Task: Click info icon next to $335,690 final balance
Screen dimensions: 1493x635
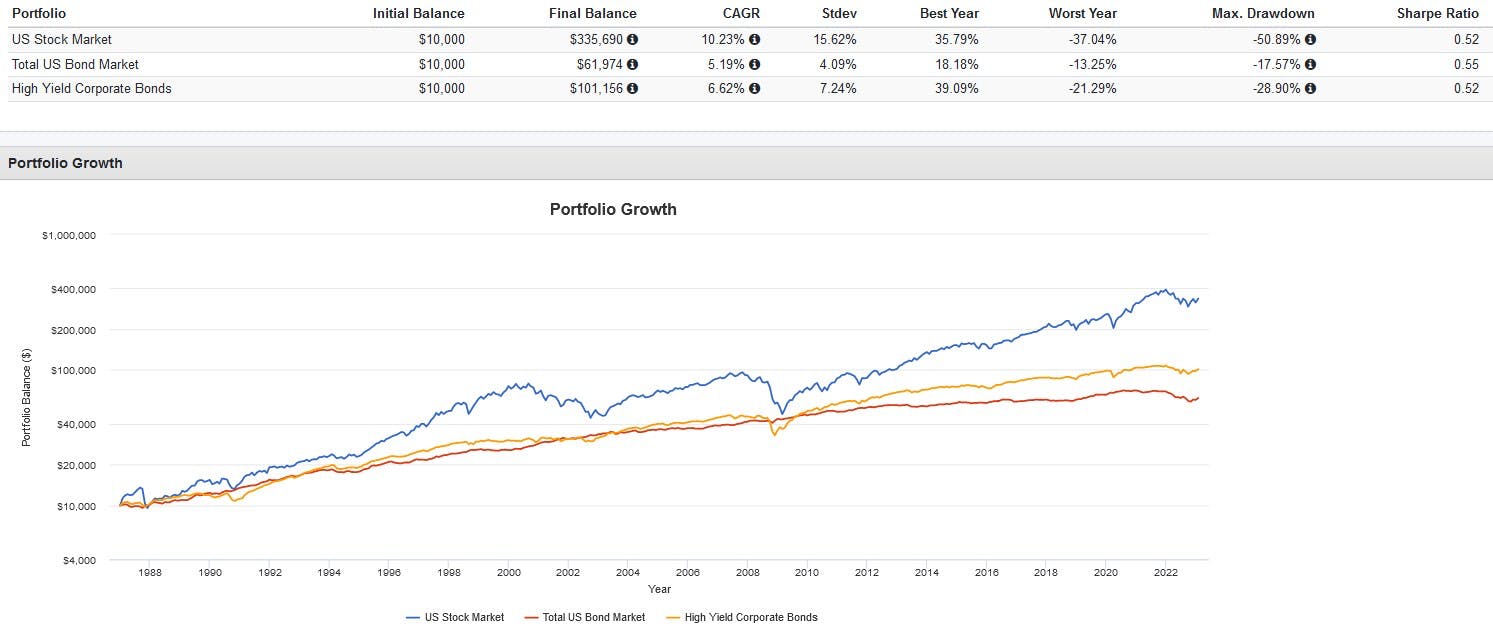Action: point(632,40)
